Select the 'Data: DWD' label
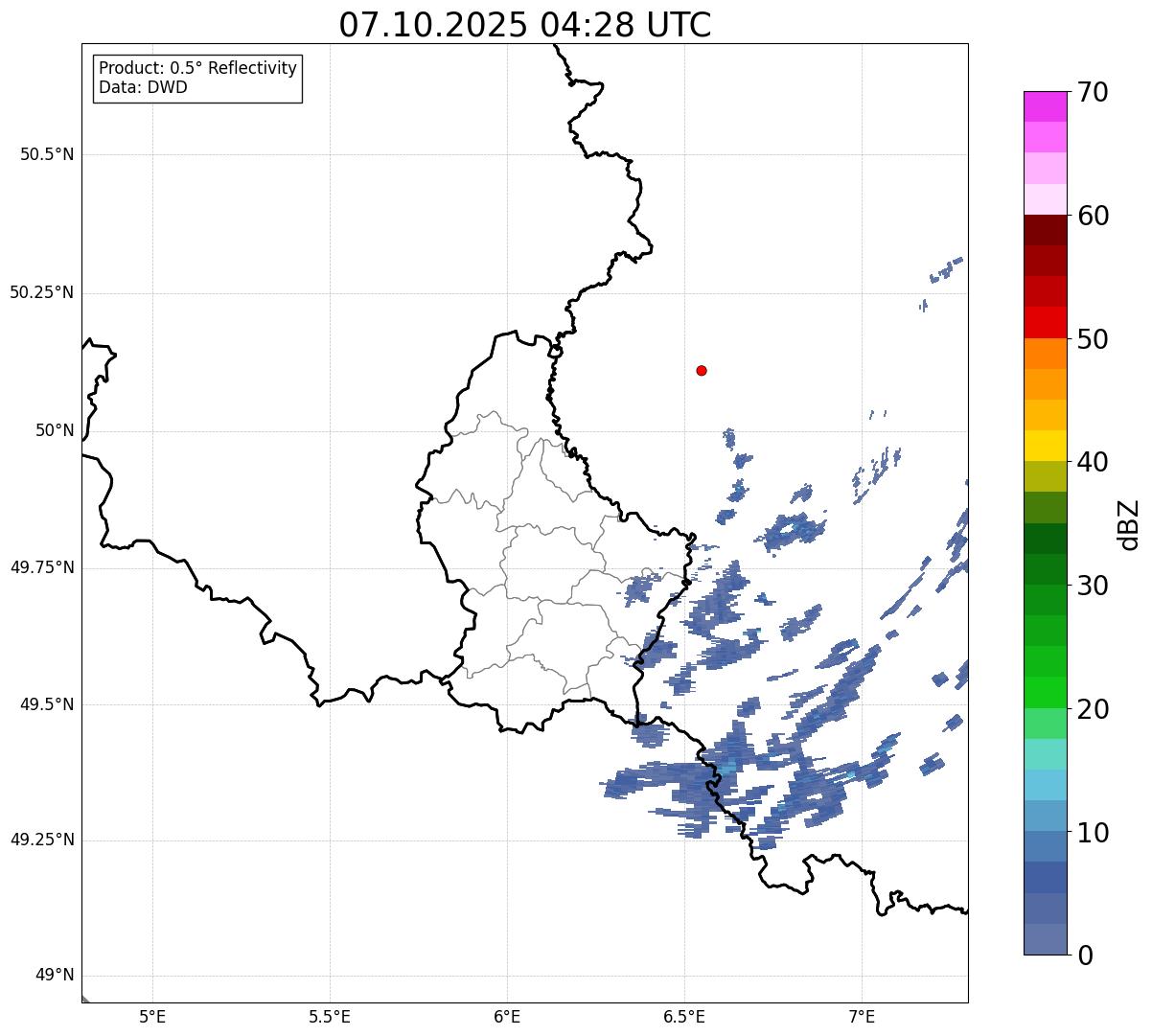Viewport: 1152px width, 1036px height. click(144, 87)
